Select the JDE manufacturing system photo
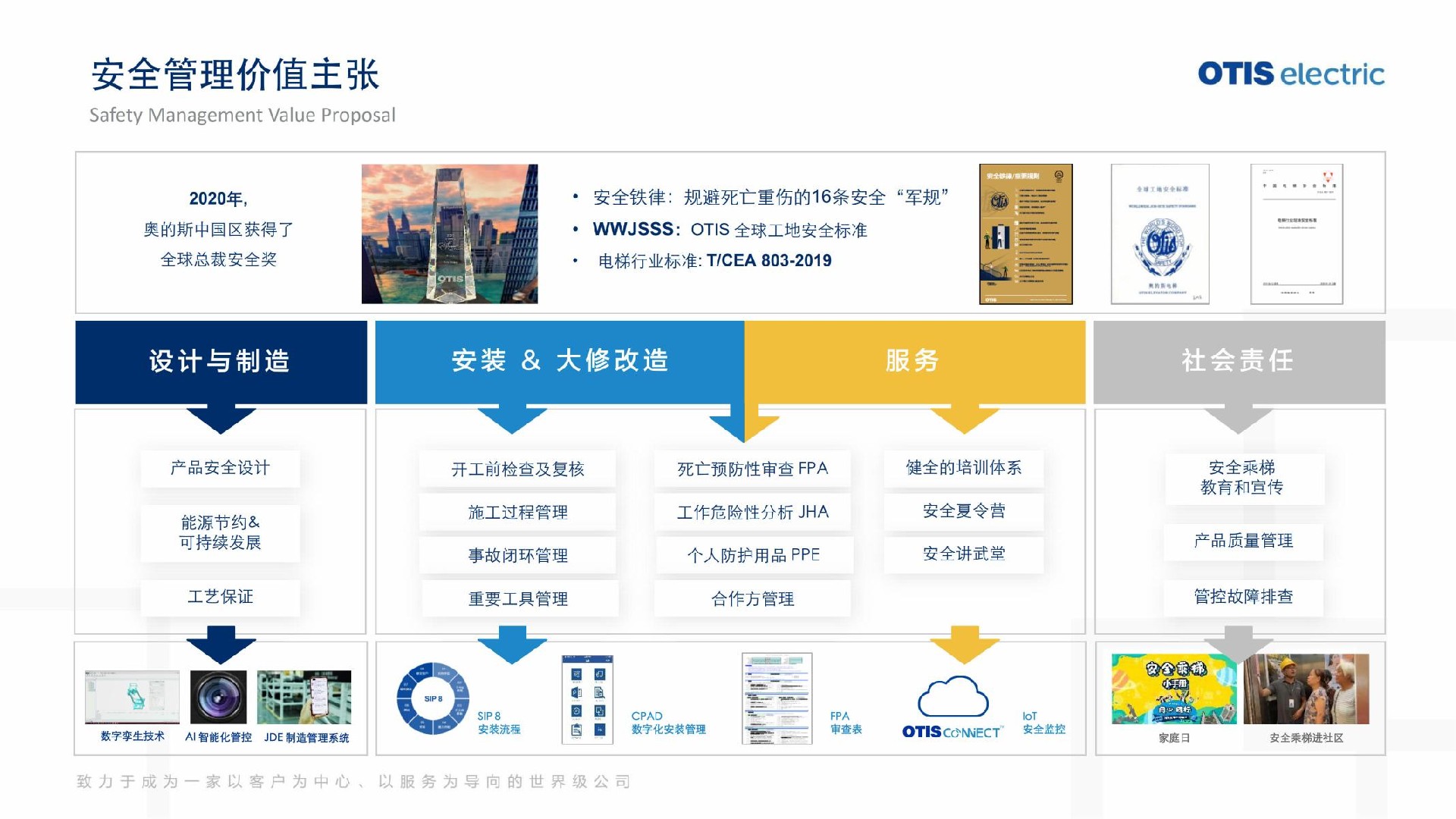The image size is (1456, 819). tap(304, 698)
